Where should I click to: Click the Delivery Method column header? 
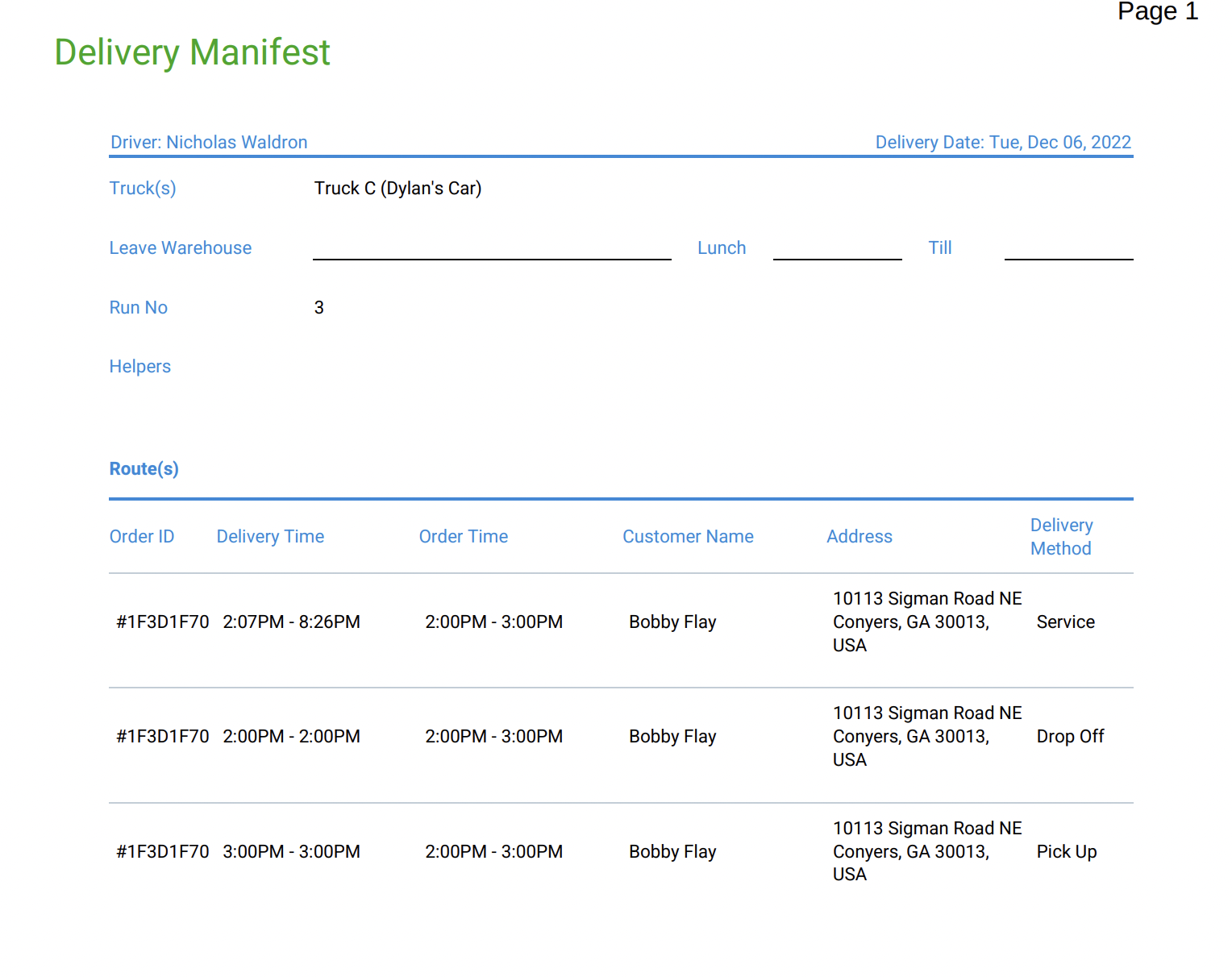(x=1061, y=536)
